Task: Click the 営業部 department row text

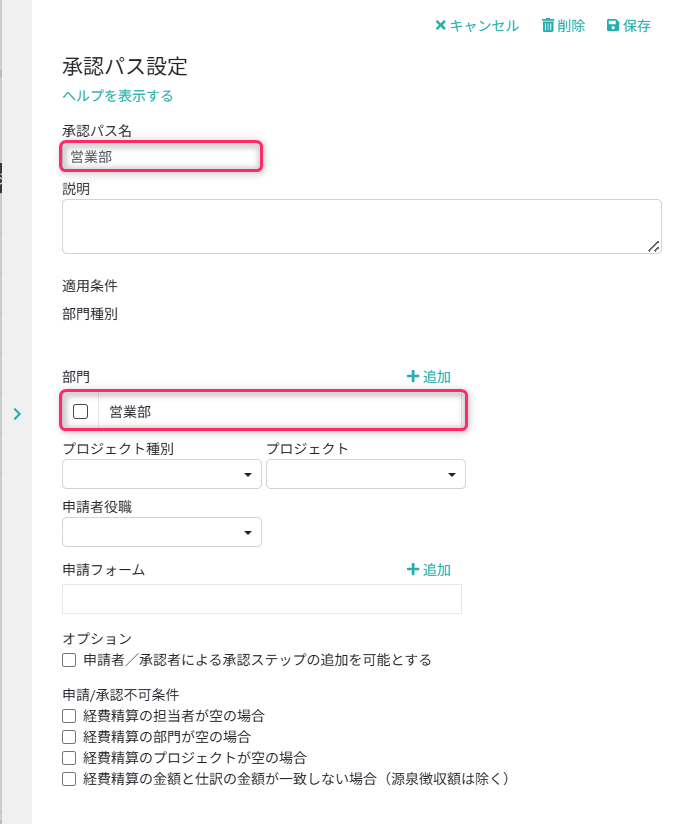Action: tap(130, 411)
